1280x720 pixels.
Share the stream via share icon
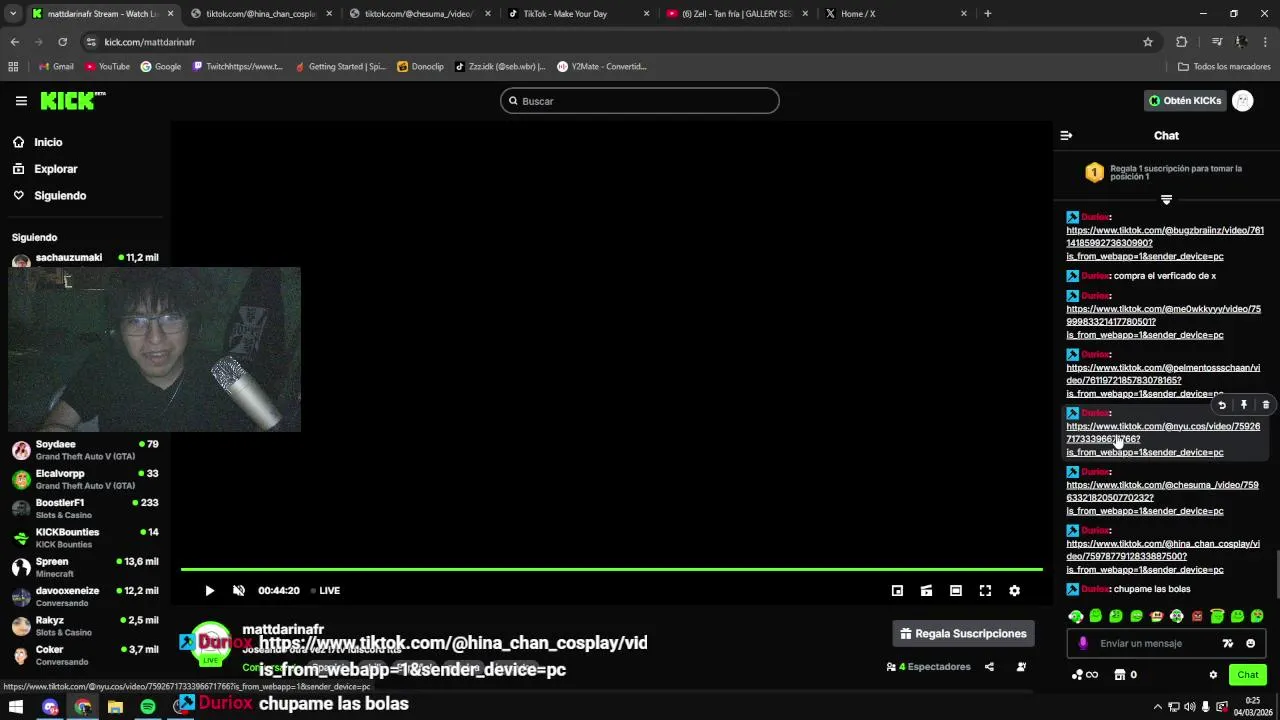tap(989, 667)
